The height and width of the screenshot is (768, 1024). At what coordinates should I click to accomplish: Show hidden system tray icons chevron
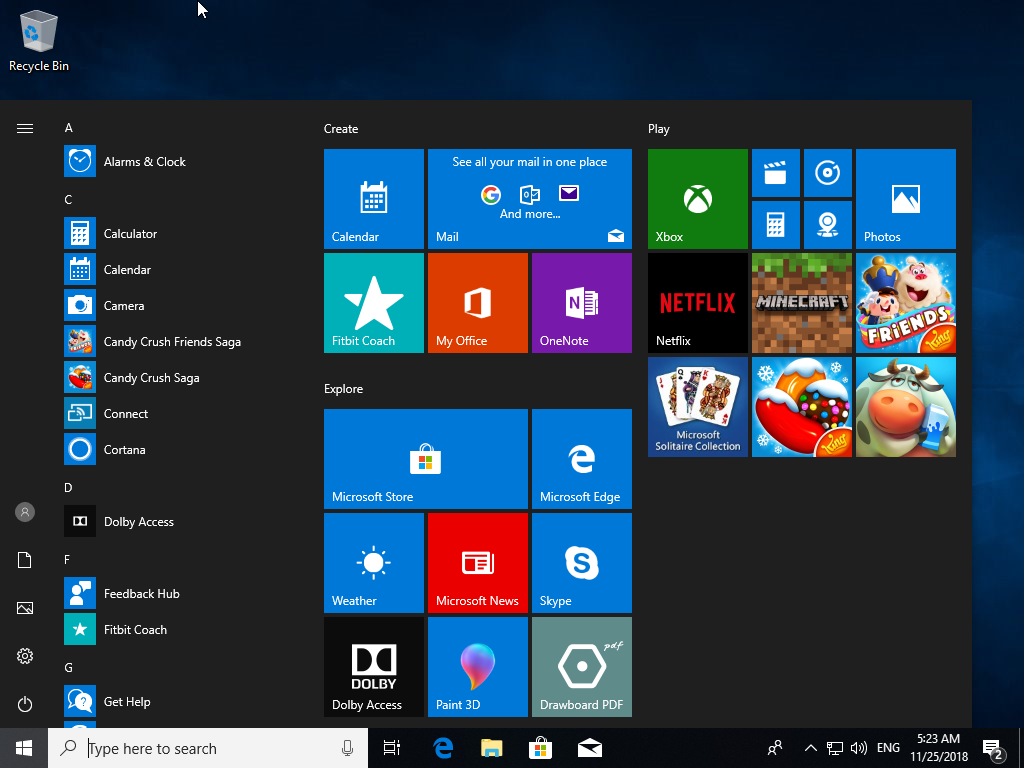tap(810, 748)
